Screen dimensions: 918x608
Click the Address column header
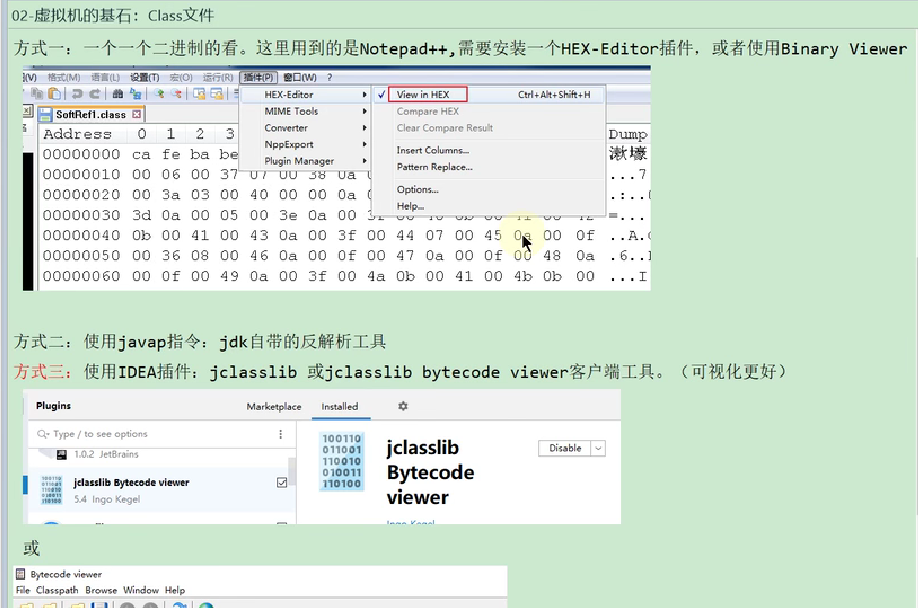[77, 134]
